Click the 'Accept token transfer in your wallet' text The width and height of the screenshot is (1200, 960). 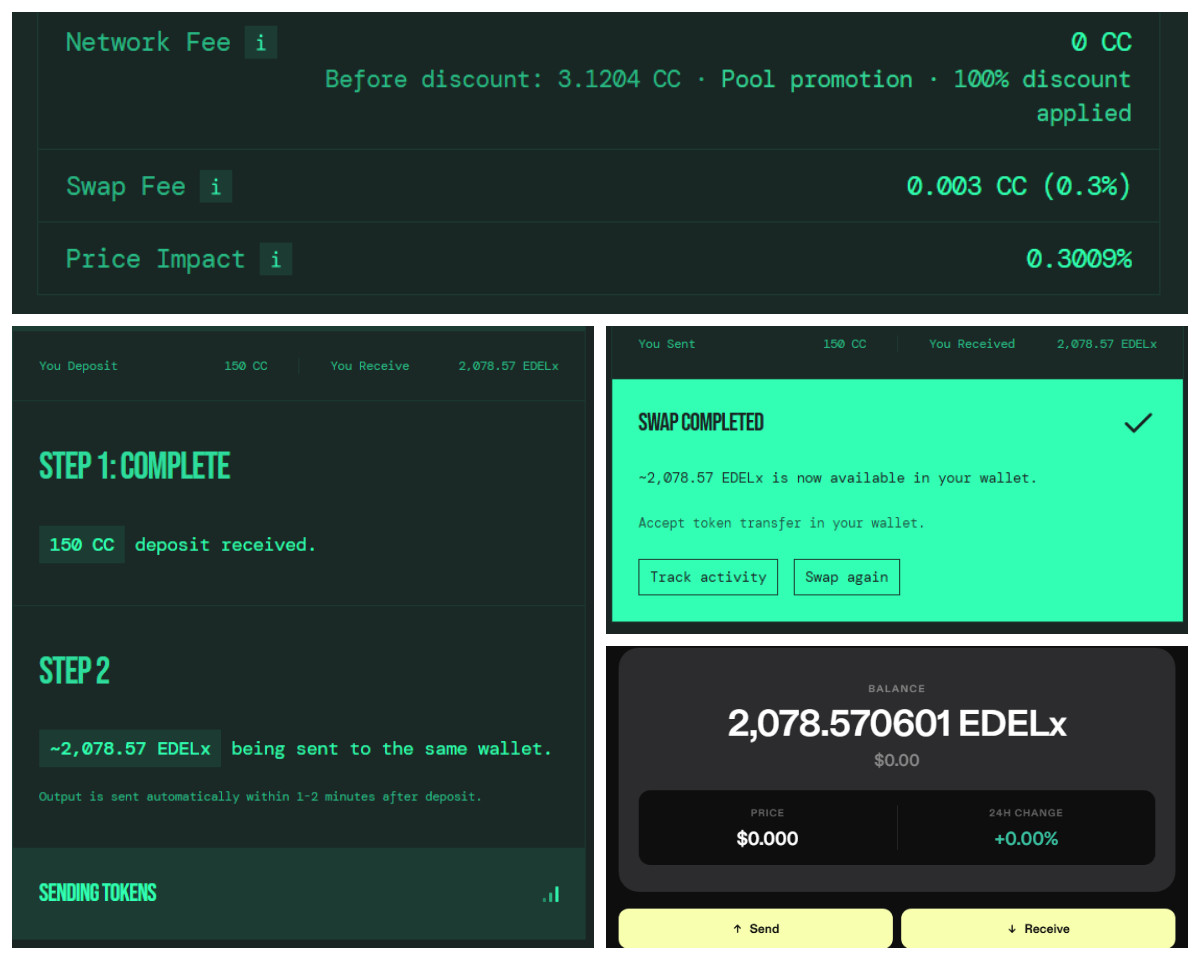[781, 523]
